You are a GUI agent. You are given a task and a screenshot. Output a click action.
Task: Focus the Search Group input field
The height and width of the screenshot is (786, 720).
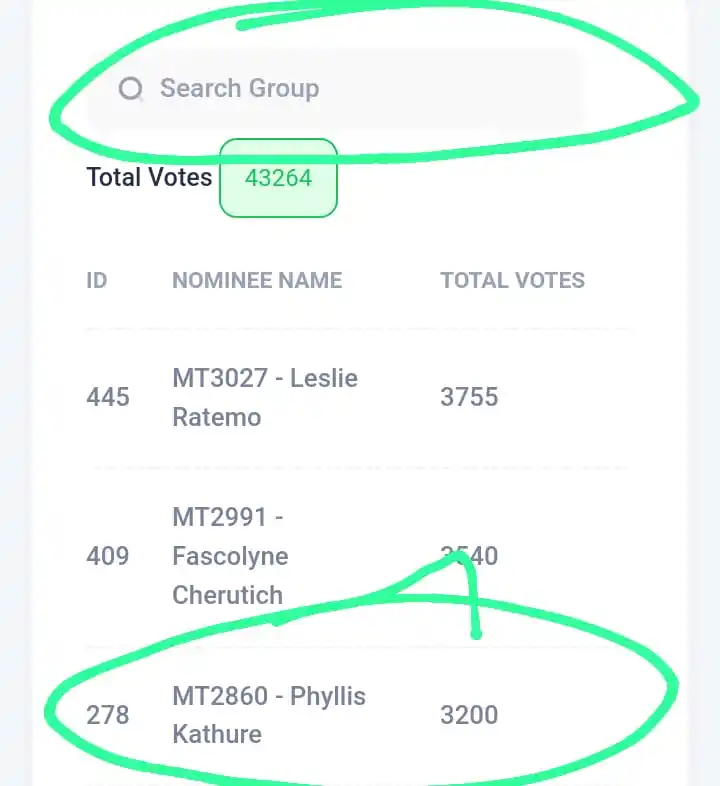(x=335, y=89)
